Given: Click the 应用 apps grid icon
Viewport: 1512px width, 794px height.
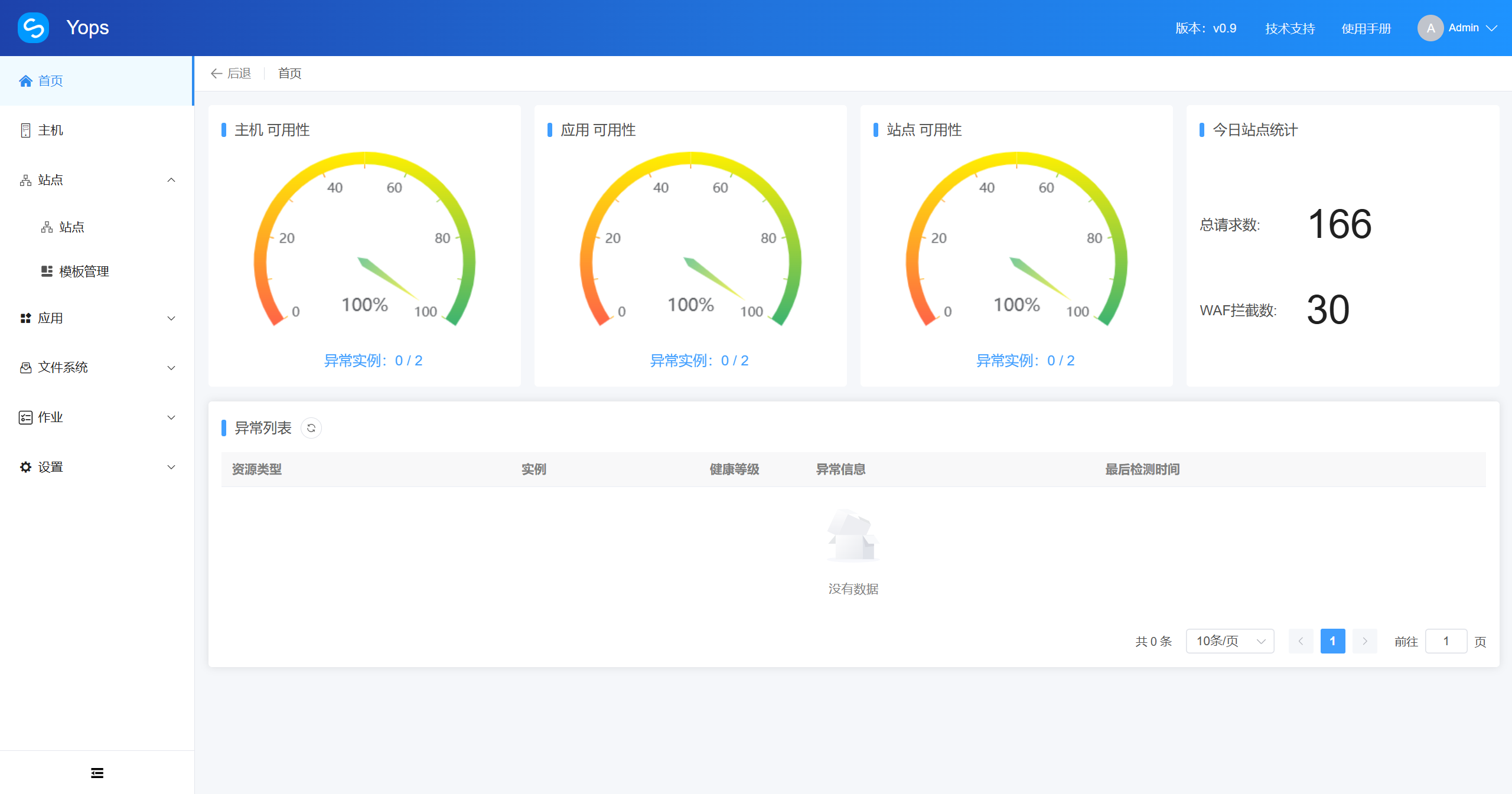Looking at the screenshot, I should (25, 318).
